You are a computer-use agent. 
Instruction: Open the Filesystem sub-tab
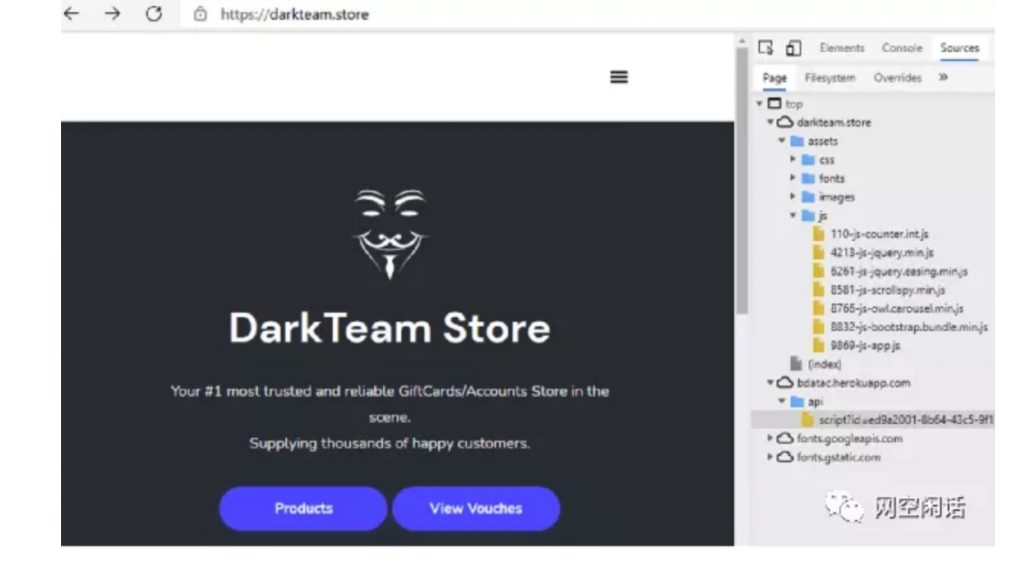[829, 78]
